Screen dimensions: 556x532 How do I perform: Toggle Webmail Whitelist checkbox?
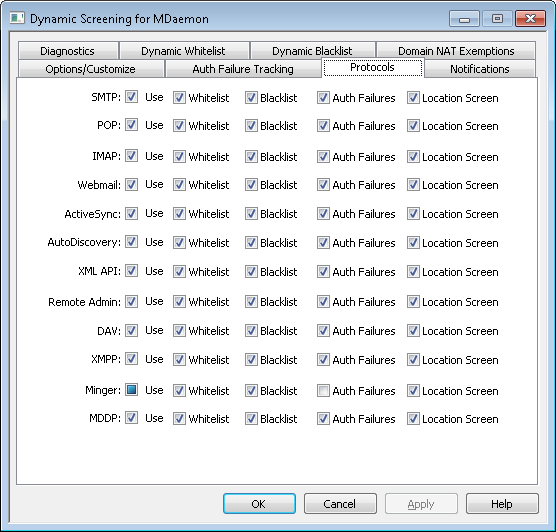click(x=179, y=184)
